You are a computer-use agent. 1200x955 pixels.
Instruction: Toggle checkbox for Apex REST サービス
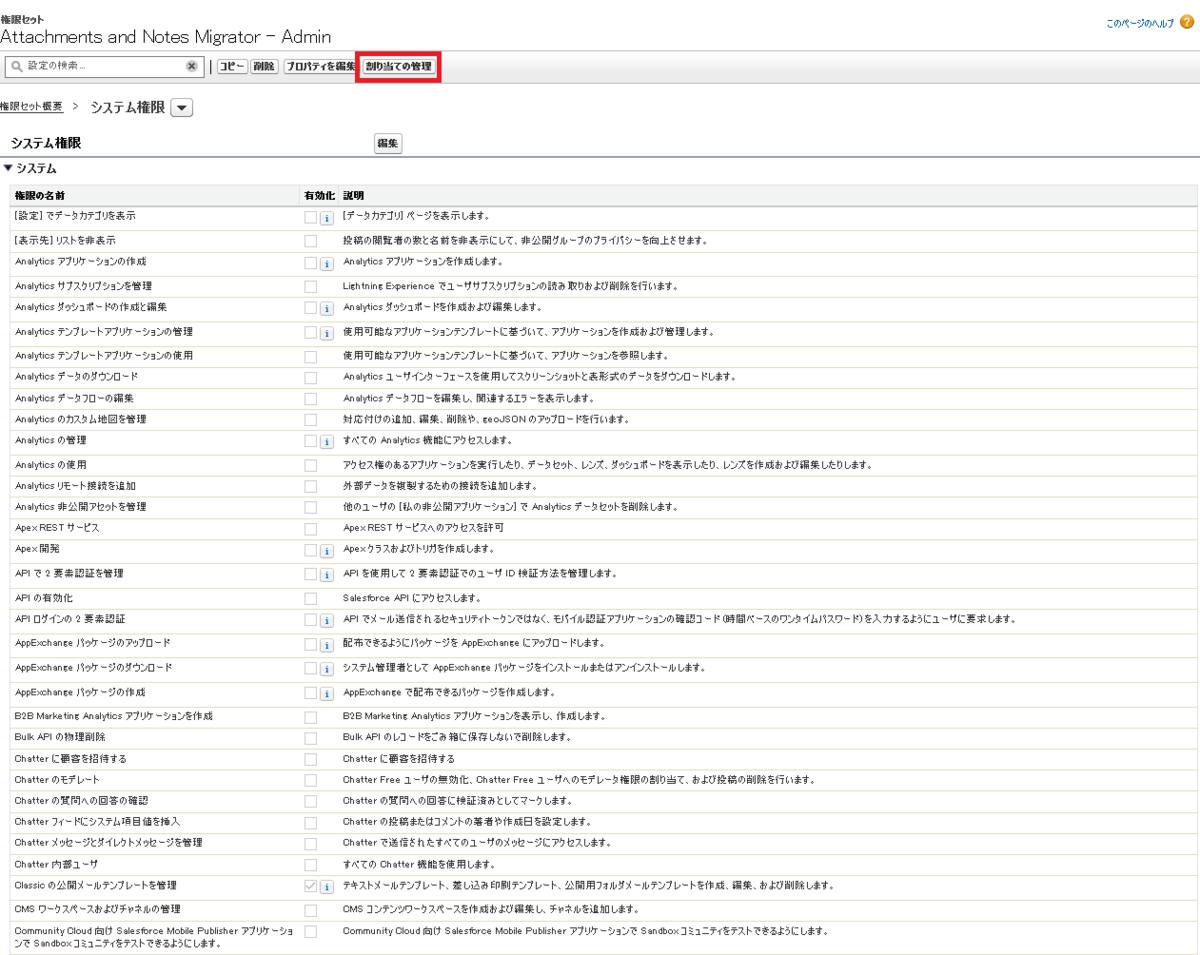(x=311, y=528)
